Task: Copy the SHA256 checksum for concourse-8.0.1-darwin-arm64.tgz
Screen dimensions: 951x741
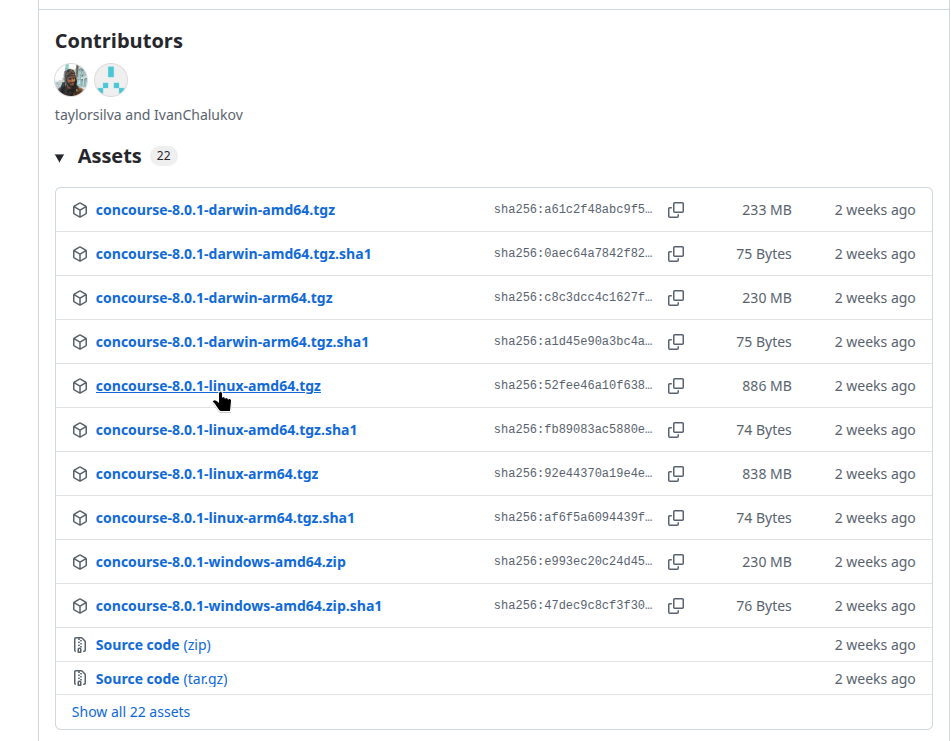Action: point(676,298)
